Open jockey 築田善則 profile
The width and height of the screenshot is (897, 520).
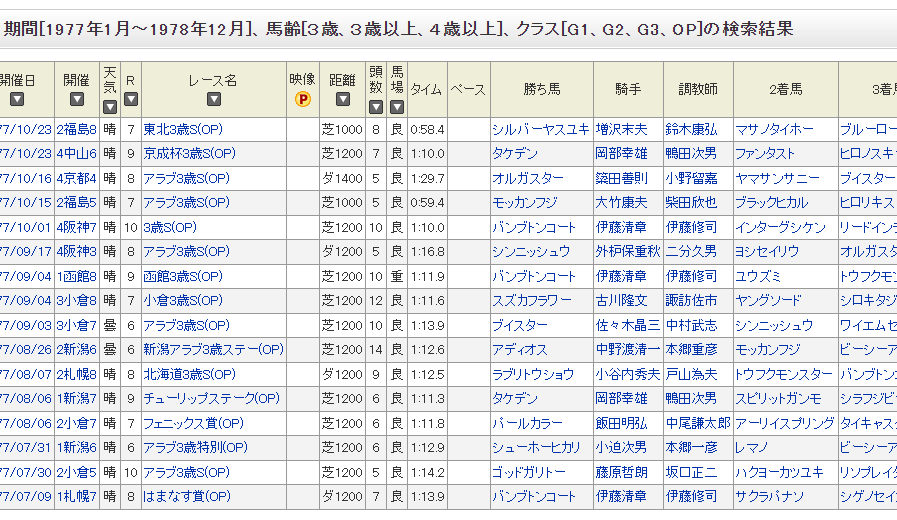pos(621,178)
